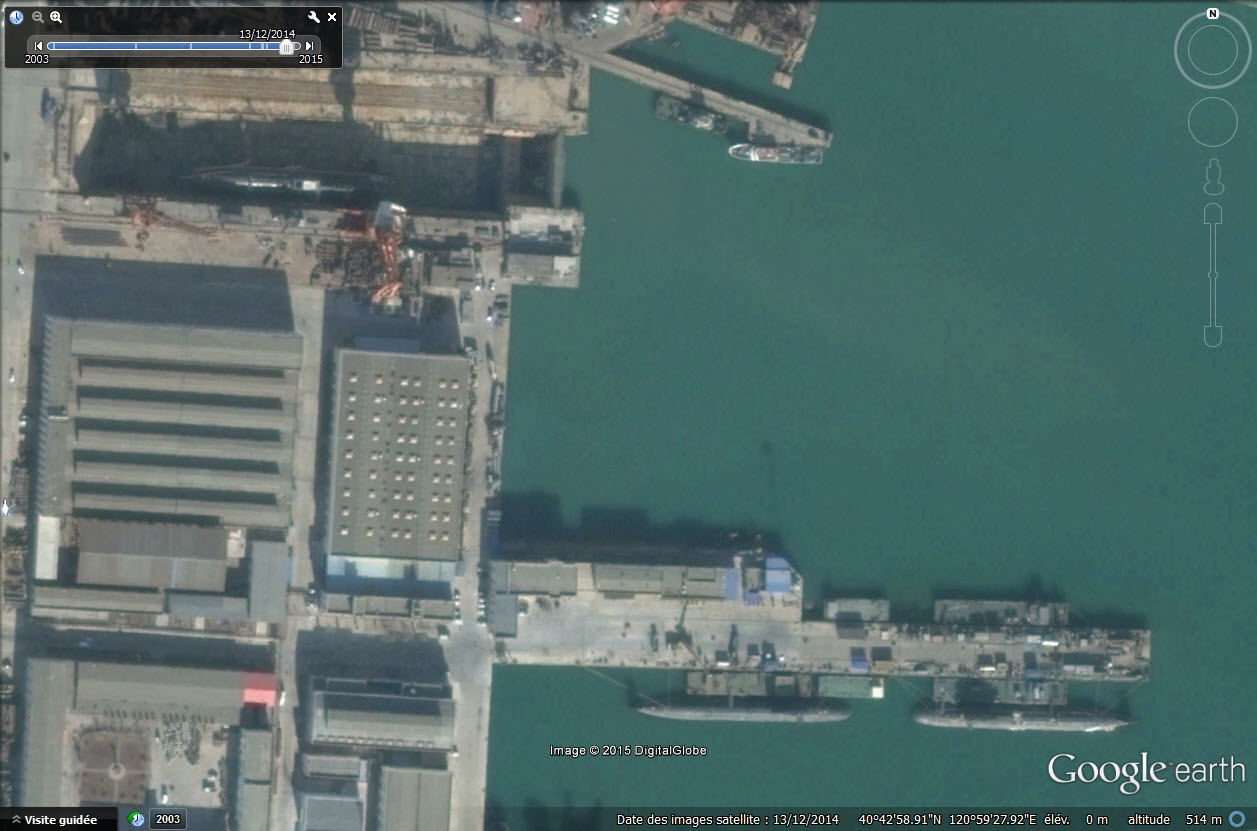Click the historical imagery clock icon
Image resolution: width=1257 pixels, height=831 pixels.
[16, 17]
